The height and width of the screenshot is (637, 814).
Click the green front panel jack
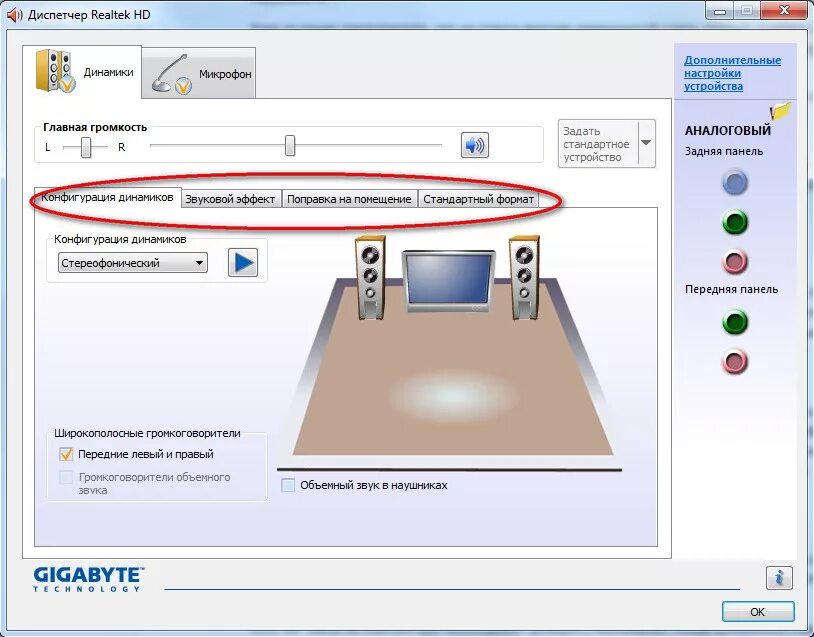point(735,321)
